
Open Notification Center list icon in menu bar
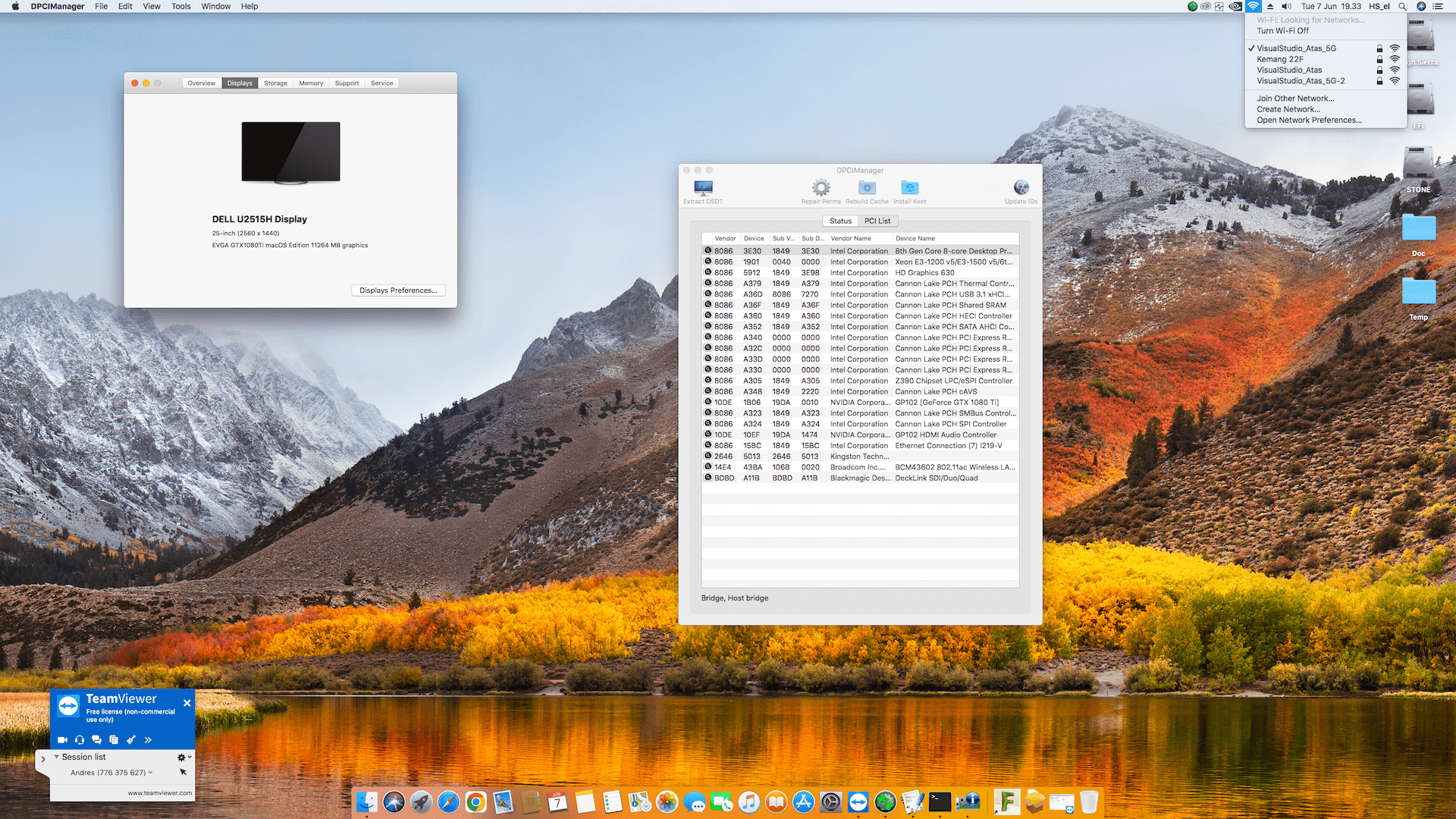pos(1438,6)
